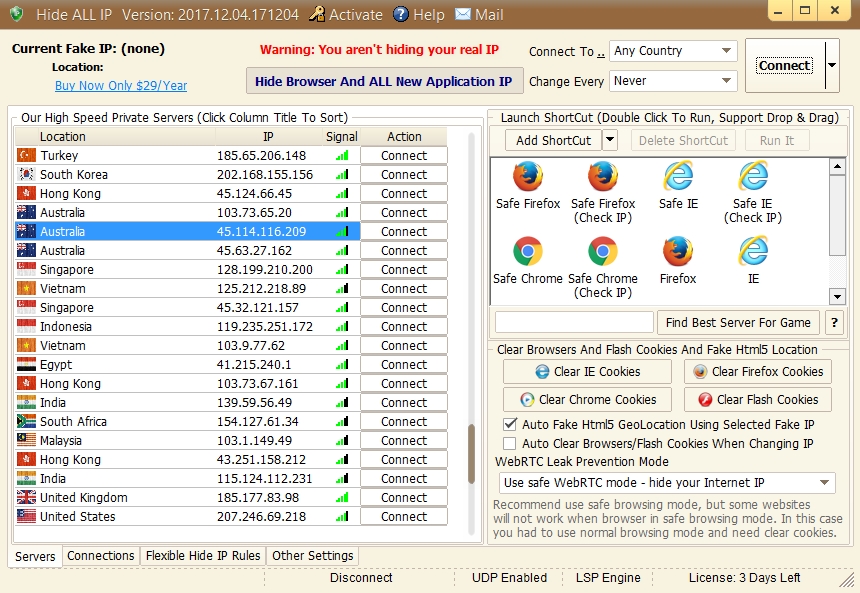Click the game name input field

click(574, 323)
